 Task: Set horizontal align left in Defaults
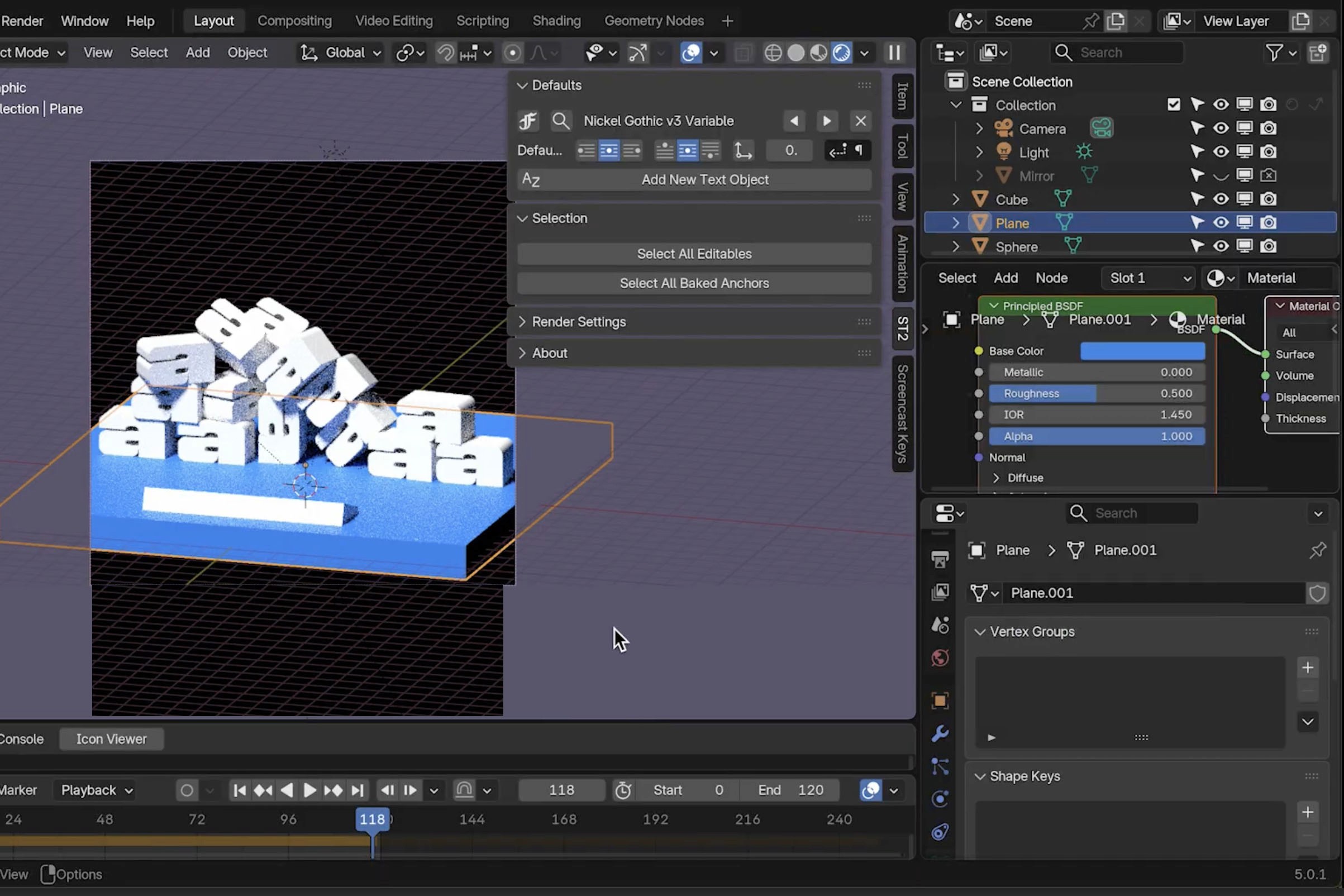[587, 150]
